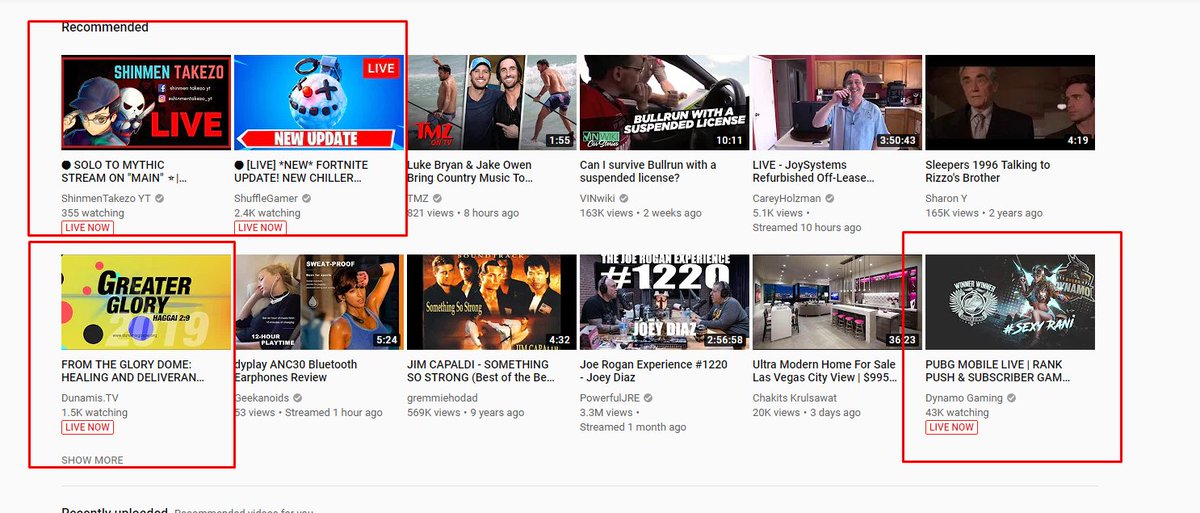
Task: Open the PUBG Mobile Live thumbnail
Action: [1010, 302]
